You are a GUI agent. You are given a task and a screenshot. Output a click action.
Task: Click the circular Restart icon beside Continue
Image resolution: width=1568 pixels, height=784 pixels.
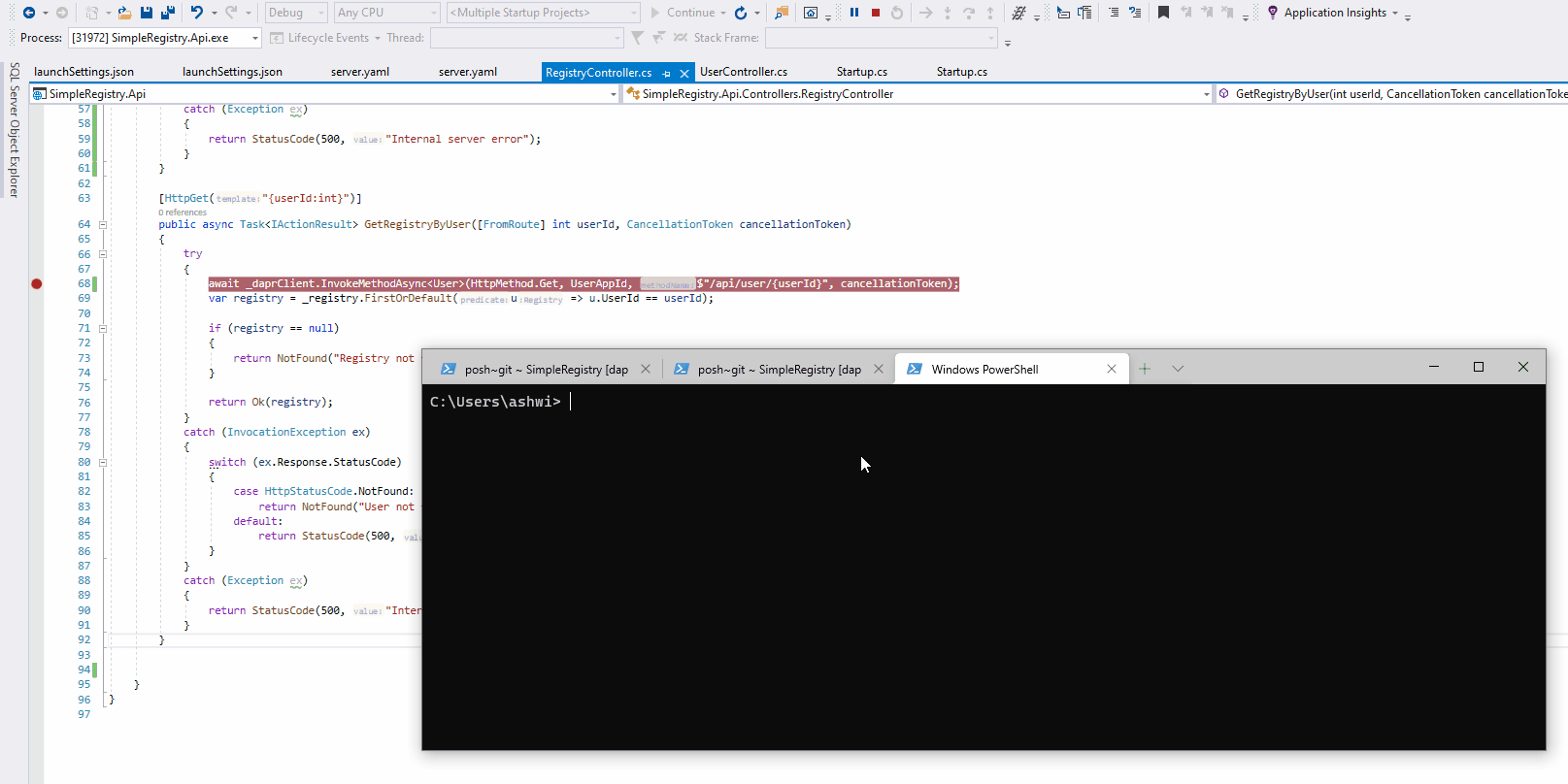coord(741,13)
